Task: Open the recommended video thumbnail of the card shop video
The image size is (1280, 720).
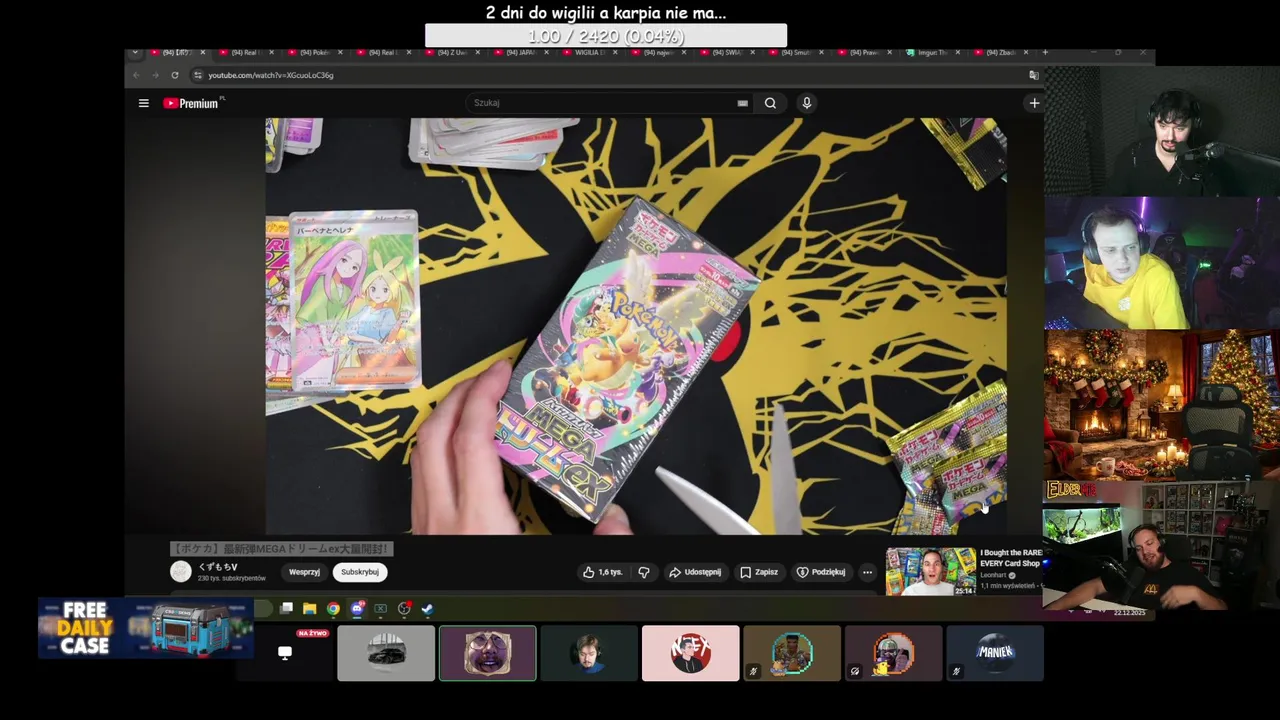Action: (931, 572)
